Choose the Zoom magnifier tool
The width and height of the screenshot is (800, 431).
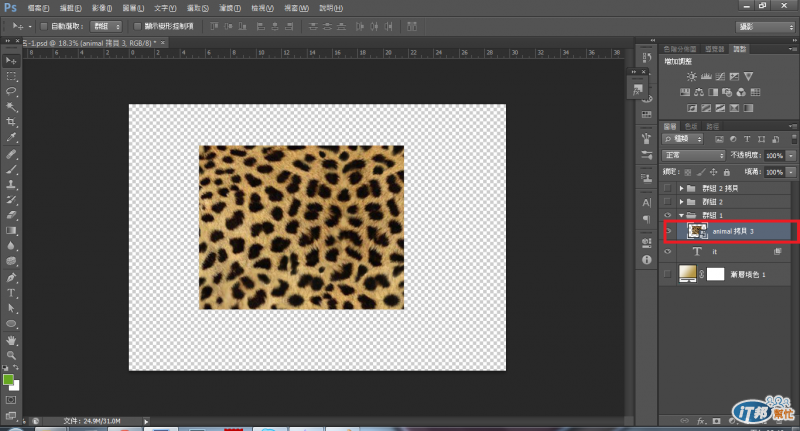tap(11, 355)
